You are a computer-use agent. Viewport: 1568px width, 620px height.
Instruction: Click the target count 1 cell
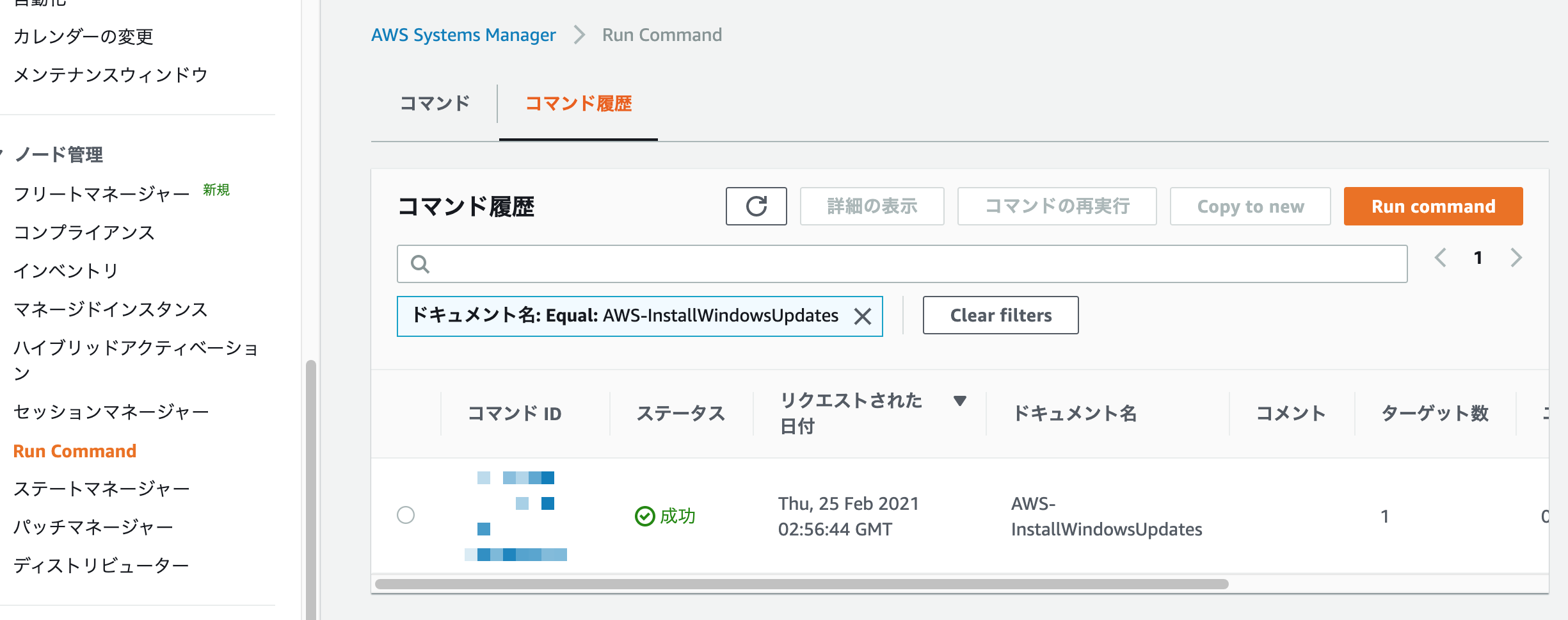tap(1385, 516)
